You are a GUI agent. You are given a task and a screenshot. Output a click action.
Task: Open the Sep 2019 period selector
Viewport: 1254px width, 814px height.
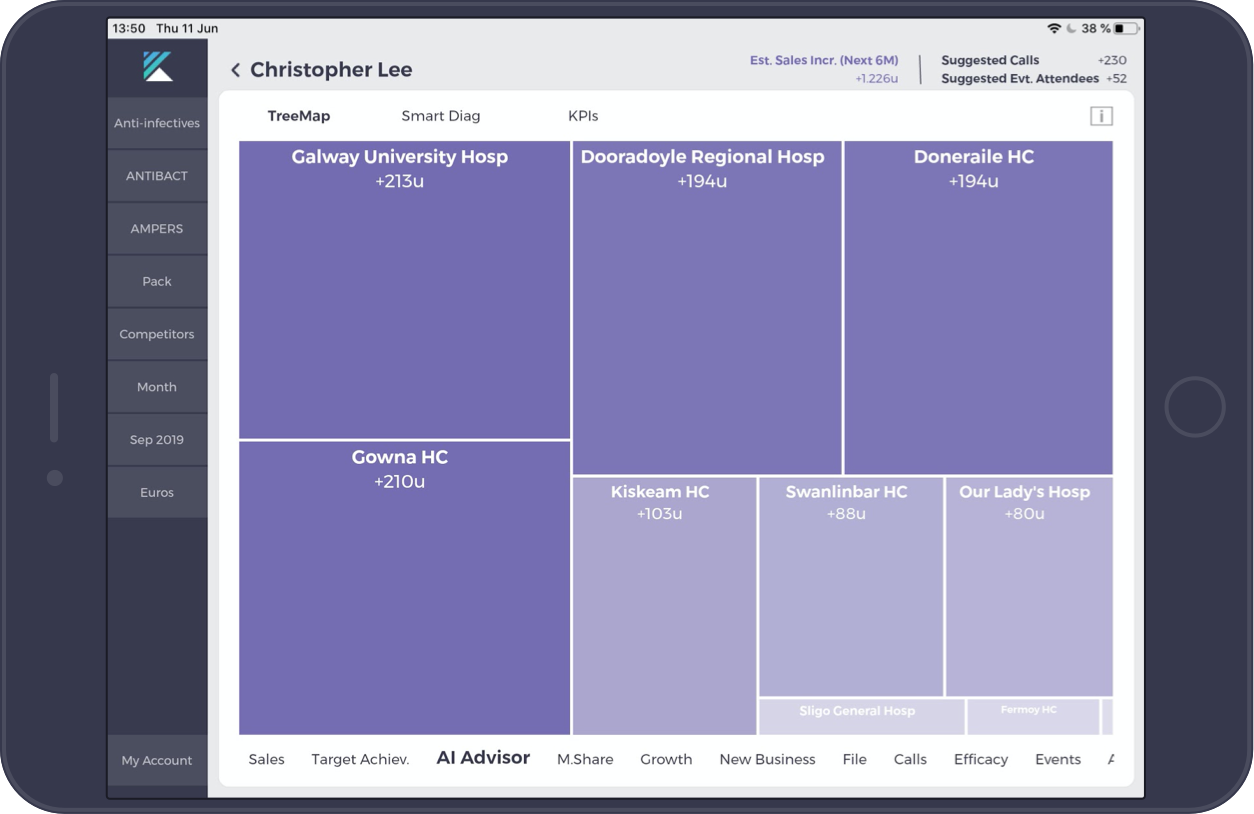[x=157, y=440]
